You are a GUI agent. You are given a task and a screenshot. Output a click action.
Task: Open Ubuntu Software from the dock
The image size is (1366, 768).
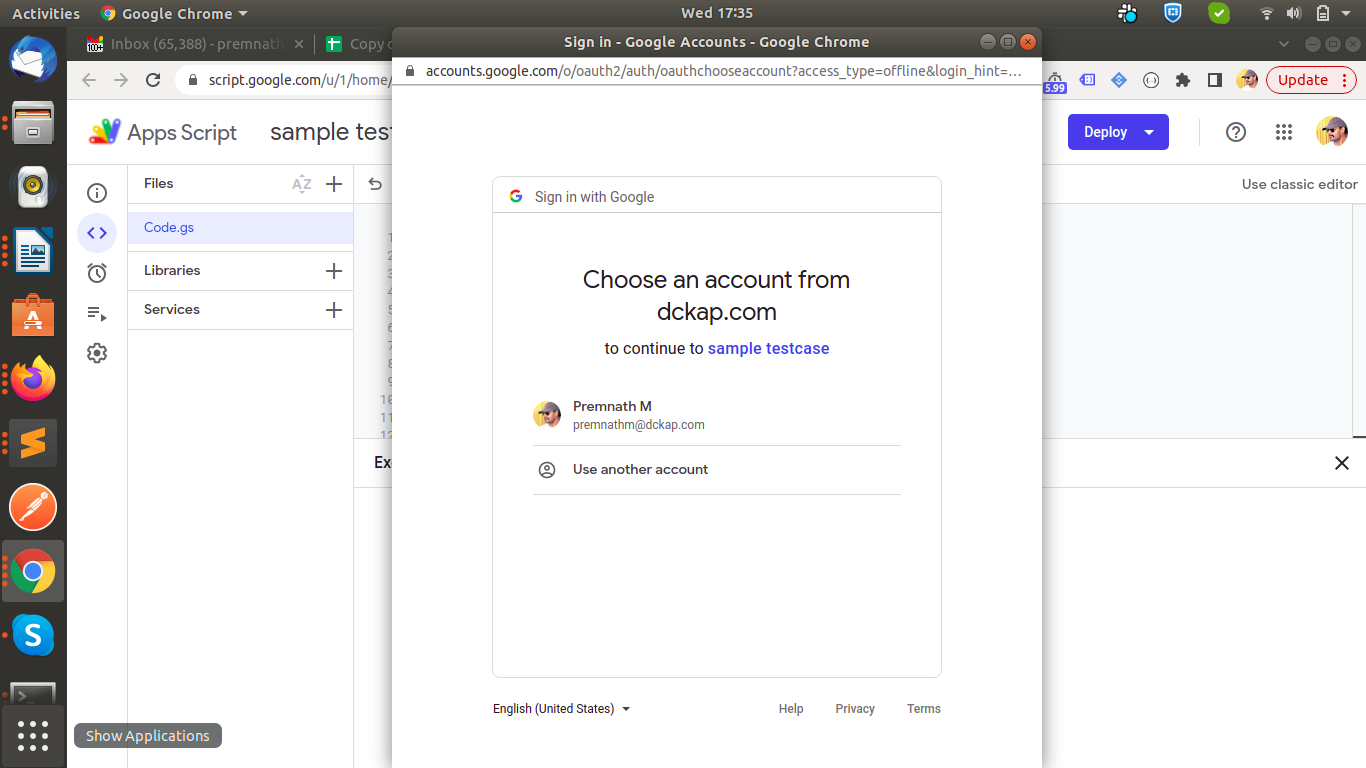(33, 314)
